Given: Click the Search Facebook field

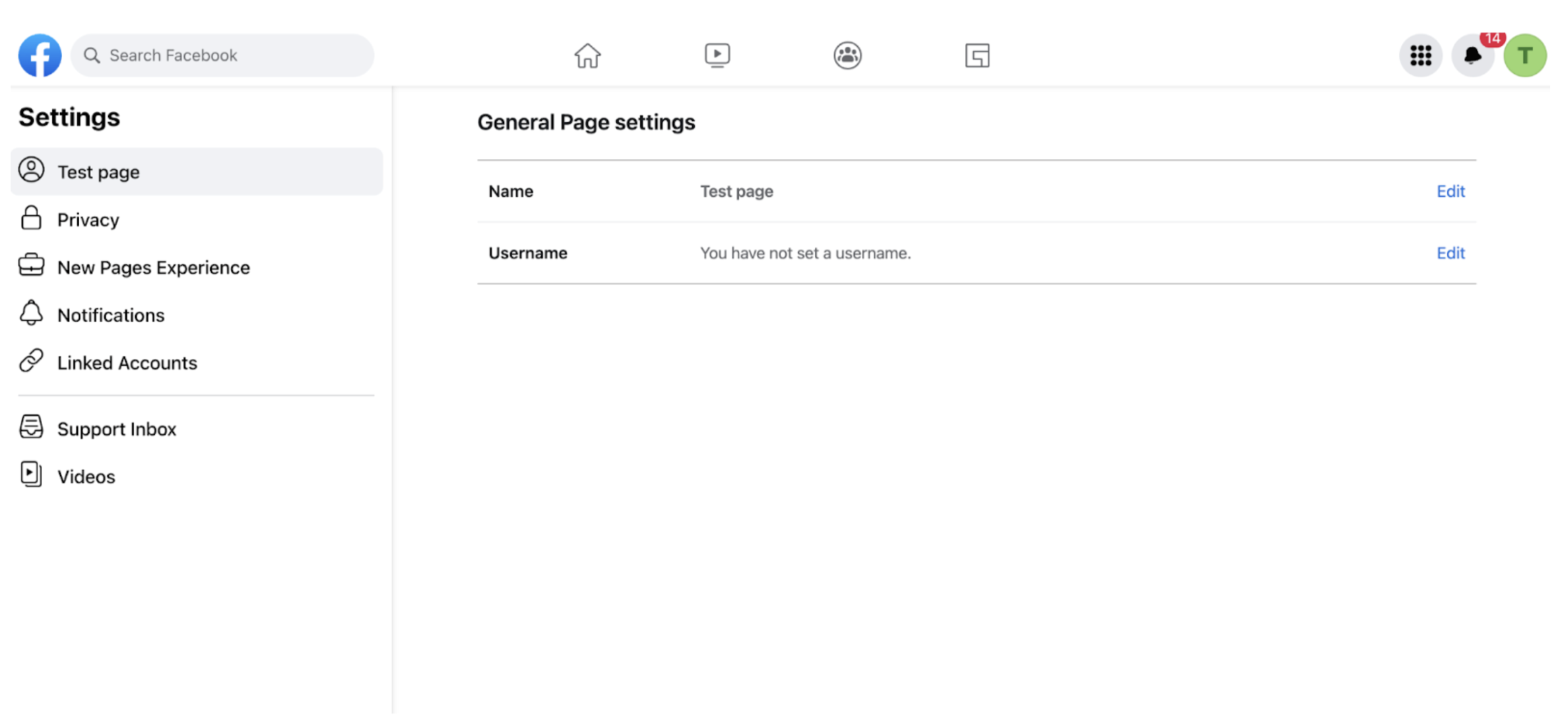Looking at the screenshot, I should [222, 55].
